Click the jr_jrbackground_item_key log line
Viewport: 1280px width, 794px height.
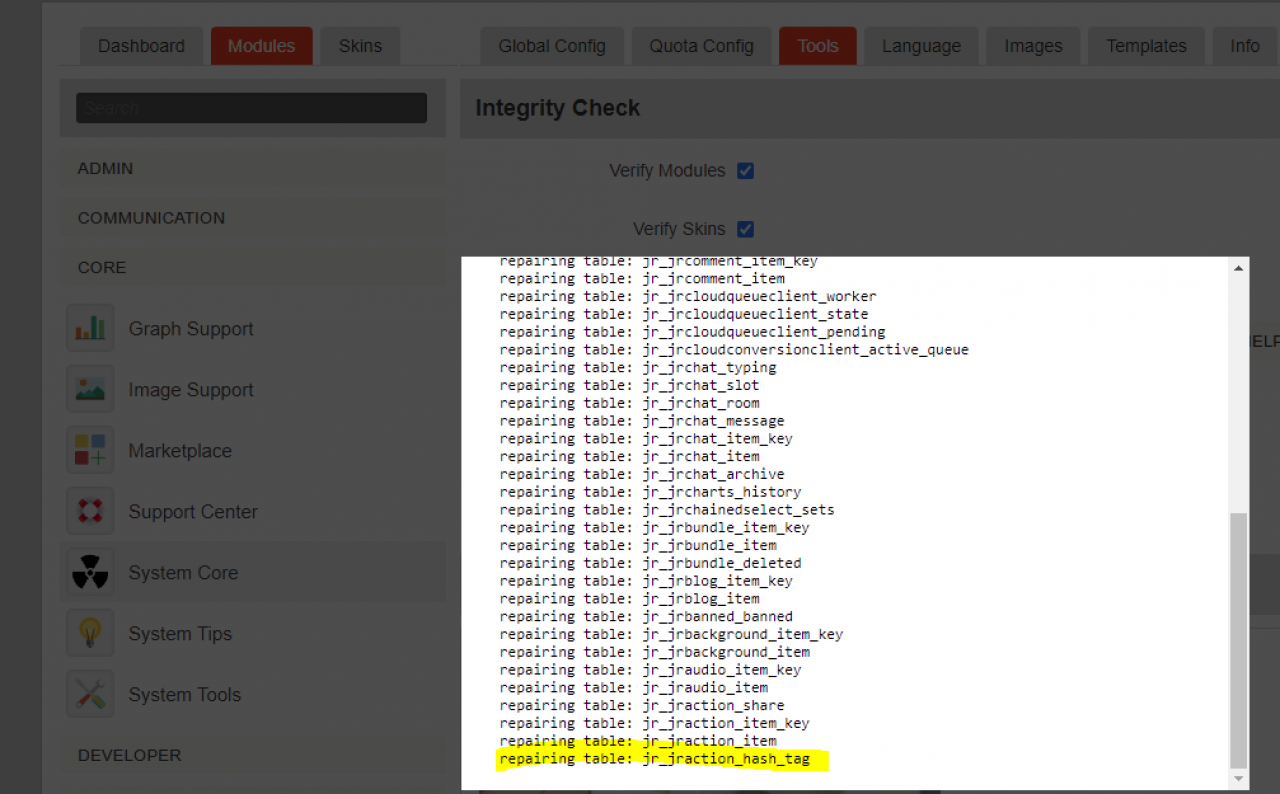click(x=671, y=635)
